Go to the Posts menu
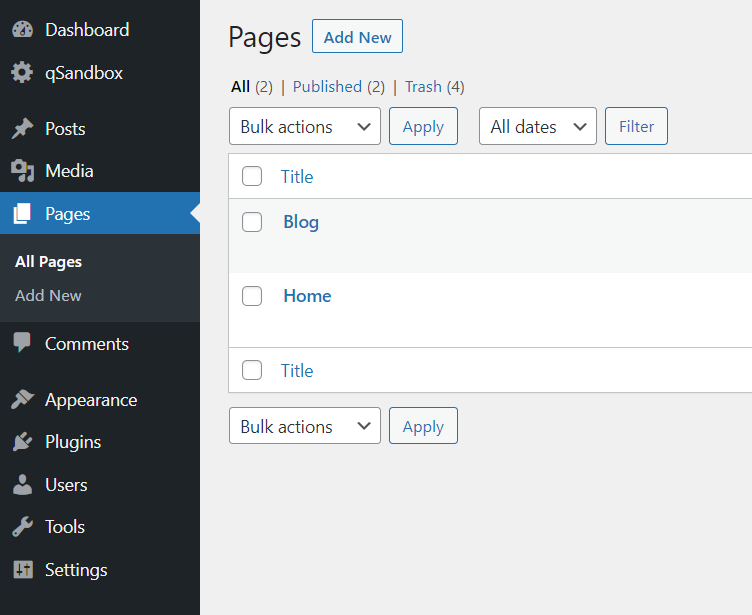752x615 pixels. tap(100, 129)
